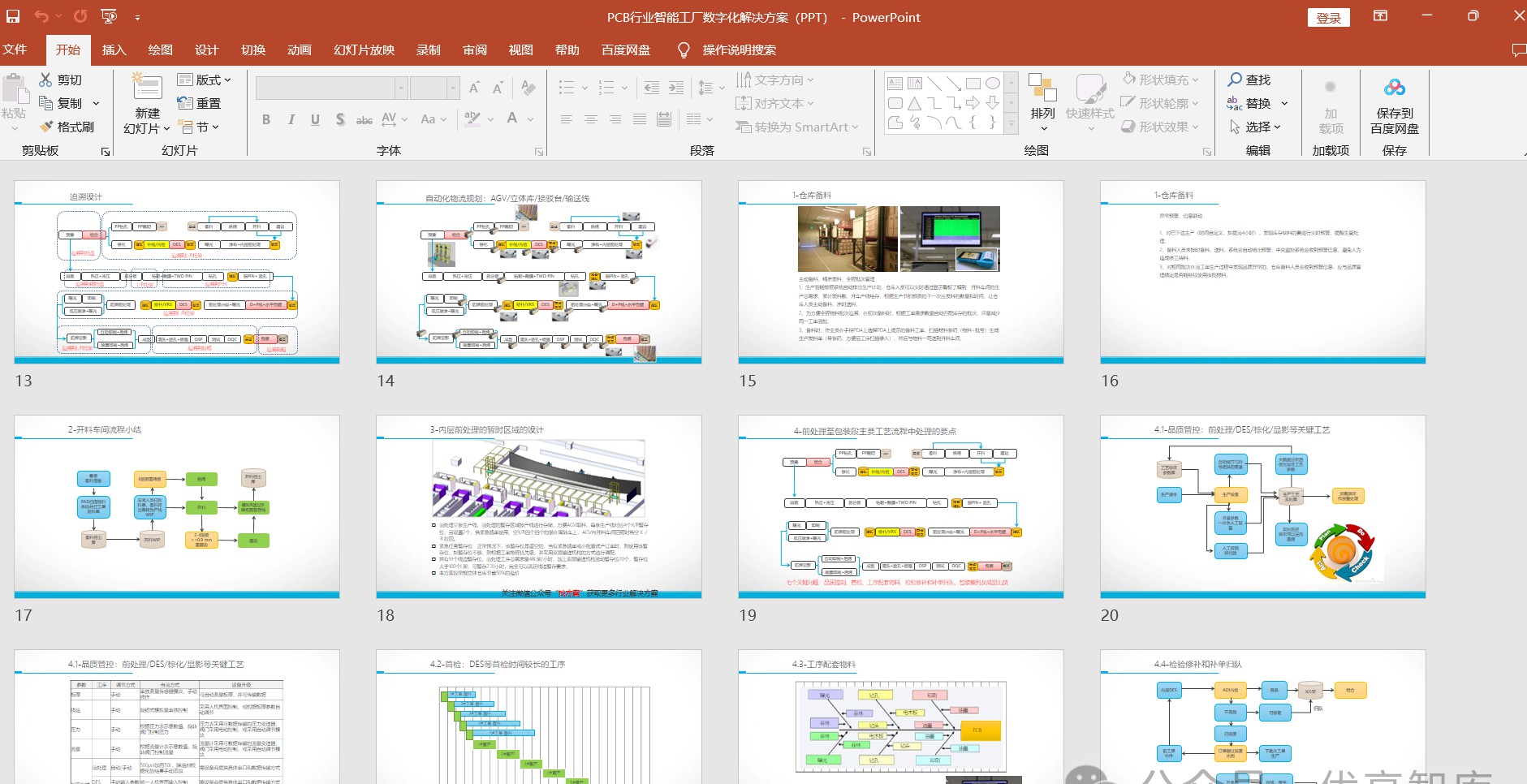Select the rectangle shape in gallery
The height and width of the screenshot is (784, 1527).
(x=973, y=84)
